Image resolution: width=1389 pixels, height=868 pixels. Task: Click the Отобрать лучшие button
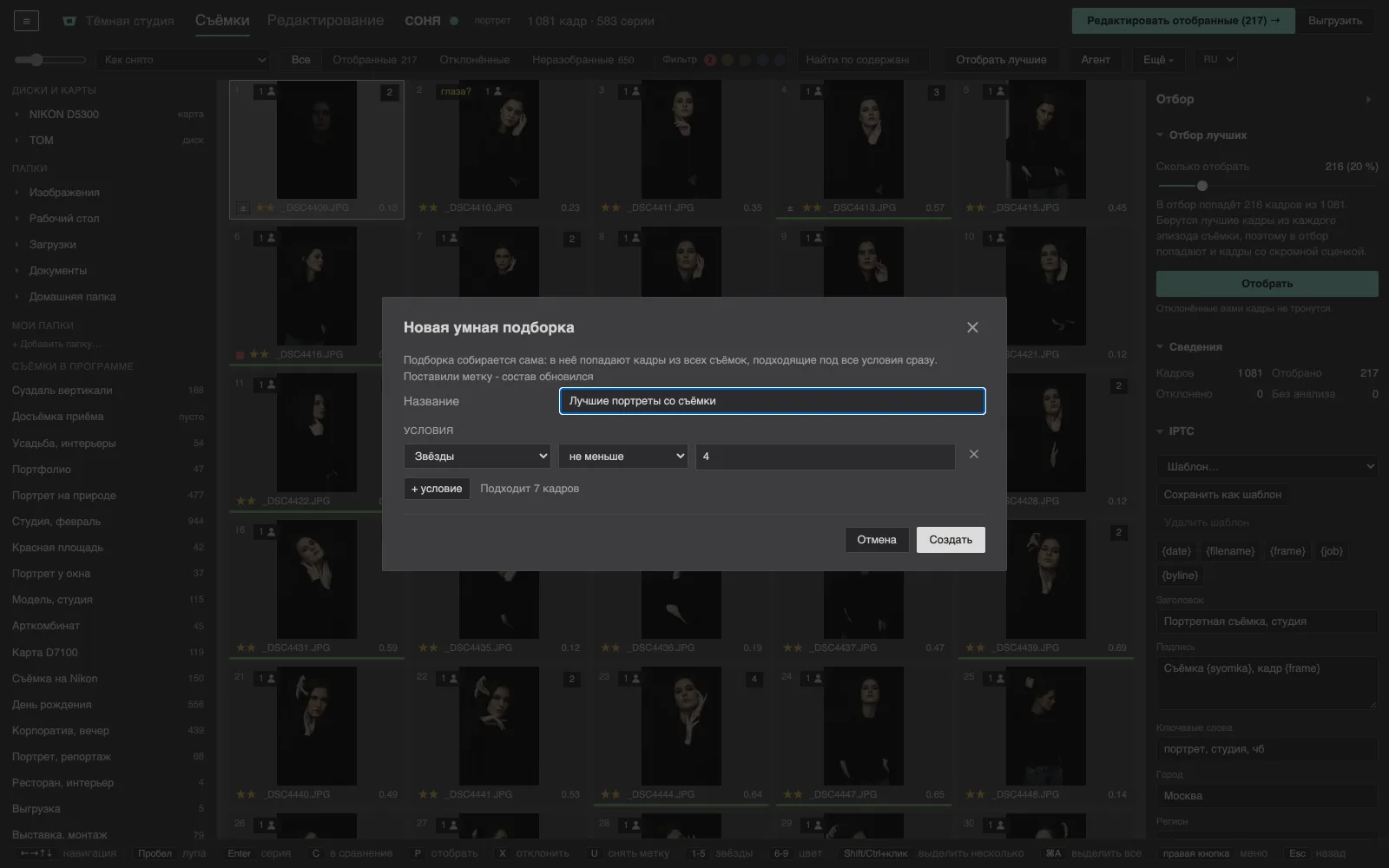click(x=1001, y=60)
